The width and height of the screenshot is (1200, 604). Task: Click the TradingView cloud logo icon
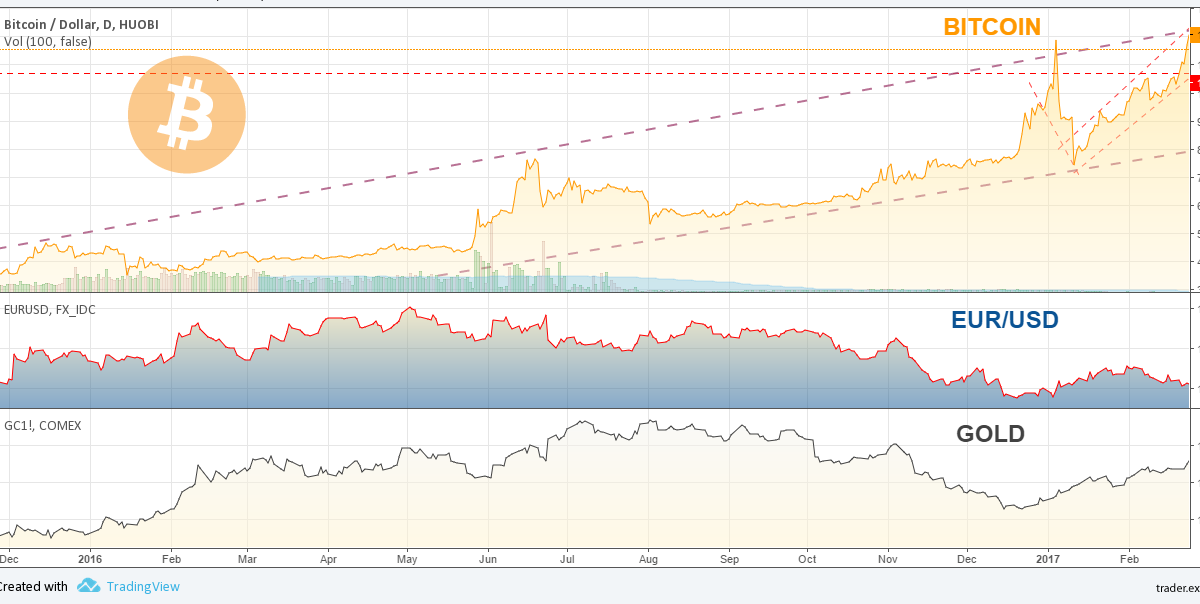[x=89, y=587]
